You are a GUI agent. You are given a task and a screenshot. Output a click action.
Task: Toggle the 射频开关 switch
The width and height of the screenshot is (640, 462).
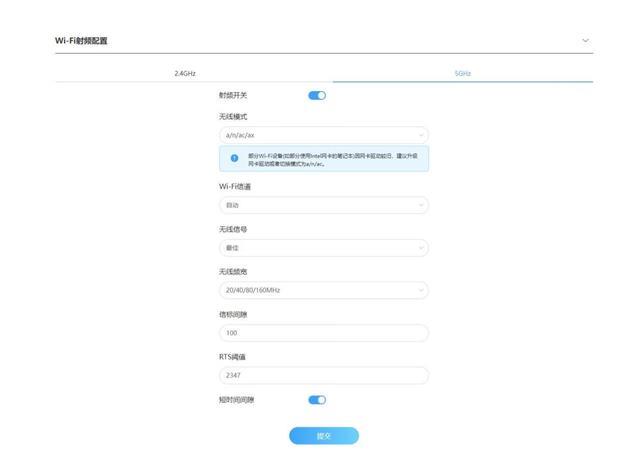coord(317,96)
